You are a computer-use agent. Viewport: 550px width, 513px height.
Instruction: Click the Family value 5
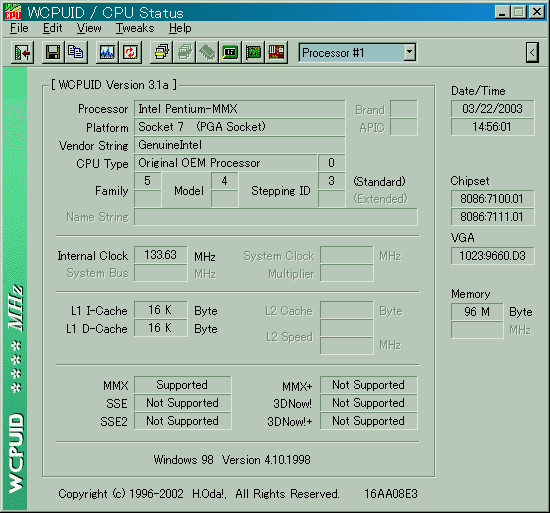[148, 181]
